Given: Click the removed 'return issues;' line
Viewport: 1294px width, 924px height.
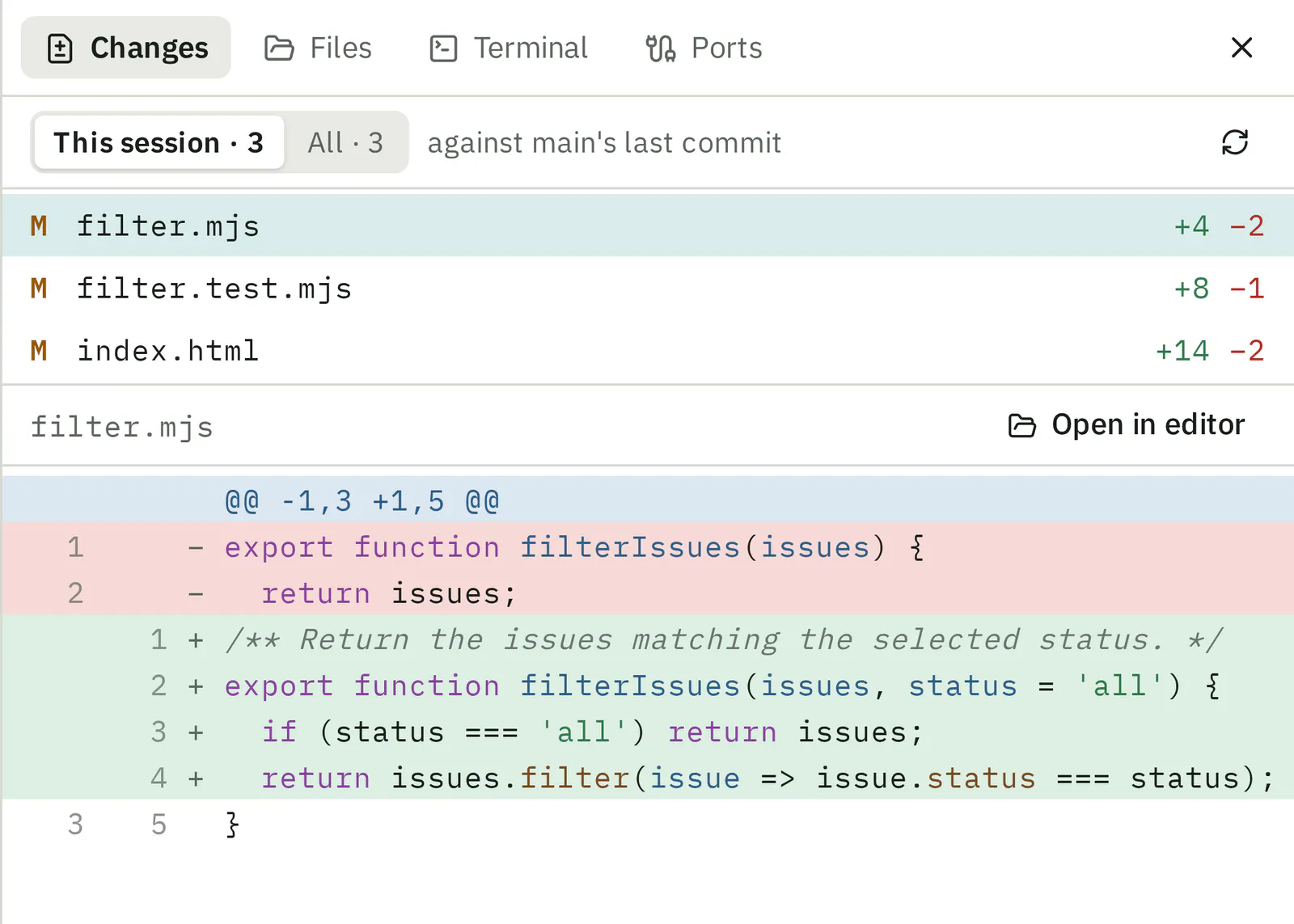Looking at the screenshot, I should click(647, 593).
